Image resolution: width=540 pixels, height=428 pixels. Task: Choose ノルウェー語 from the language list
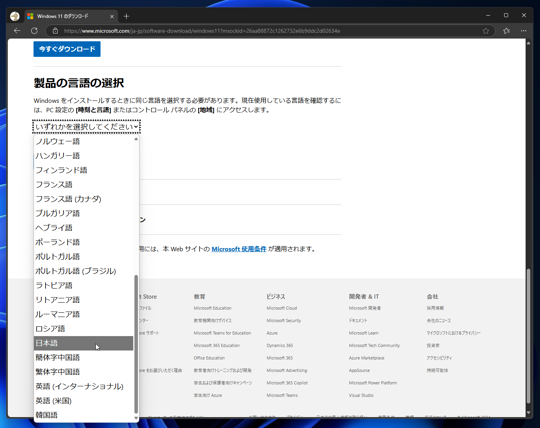point(83,141)
